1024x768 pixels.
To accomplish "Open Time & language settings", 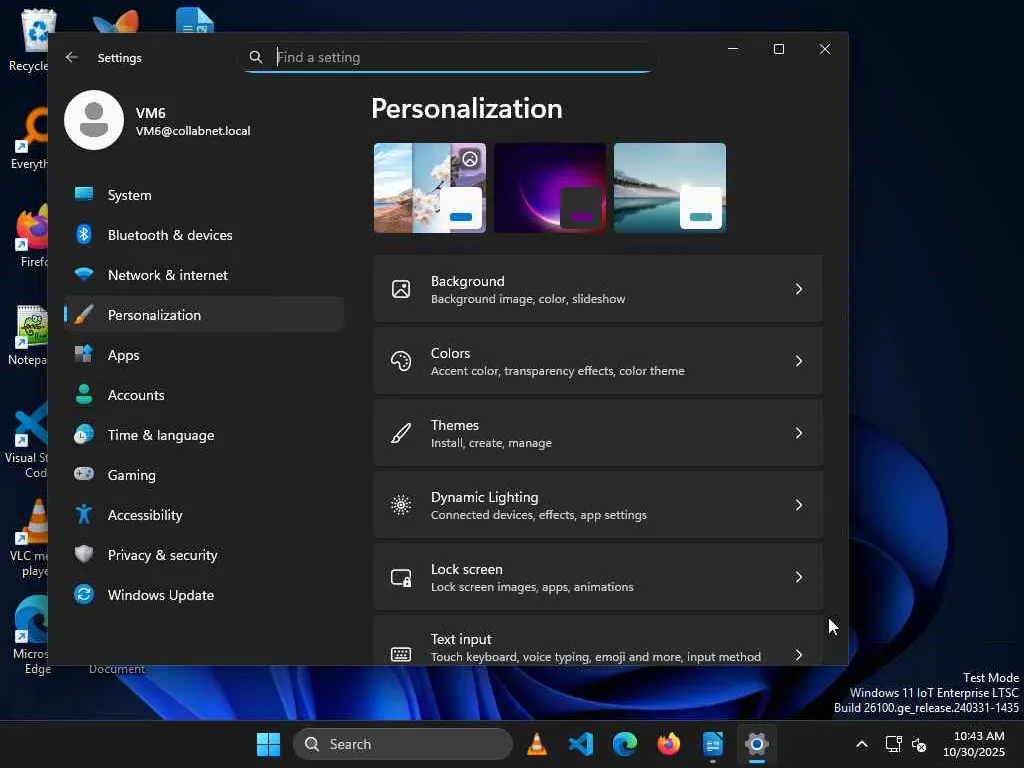I will tap(204, 434).
